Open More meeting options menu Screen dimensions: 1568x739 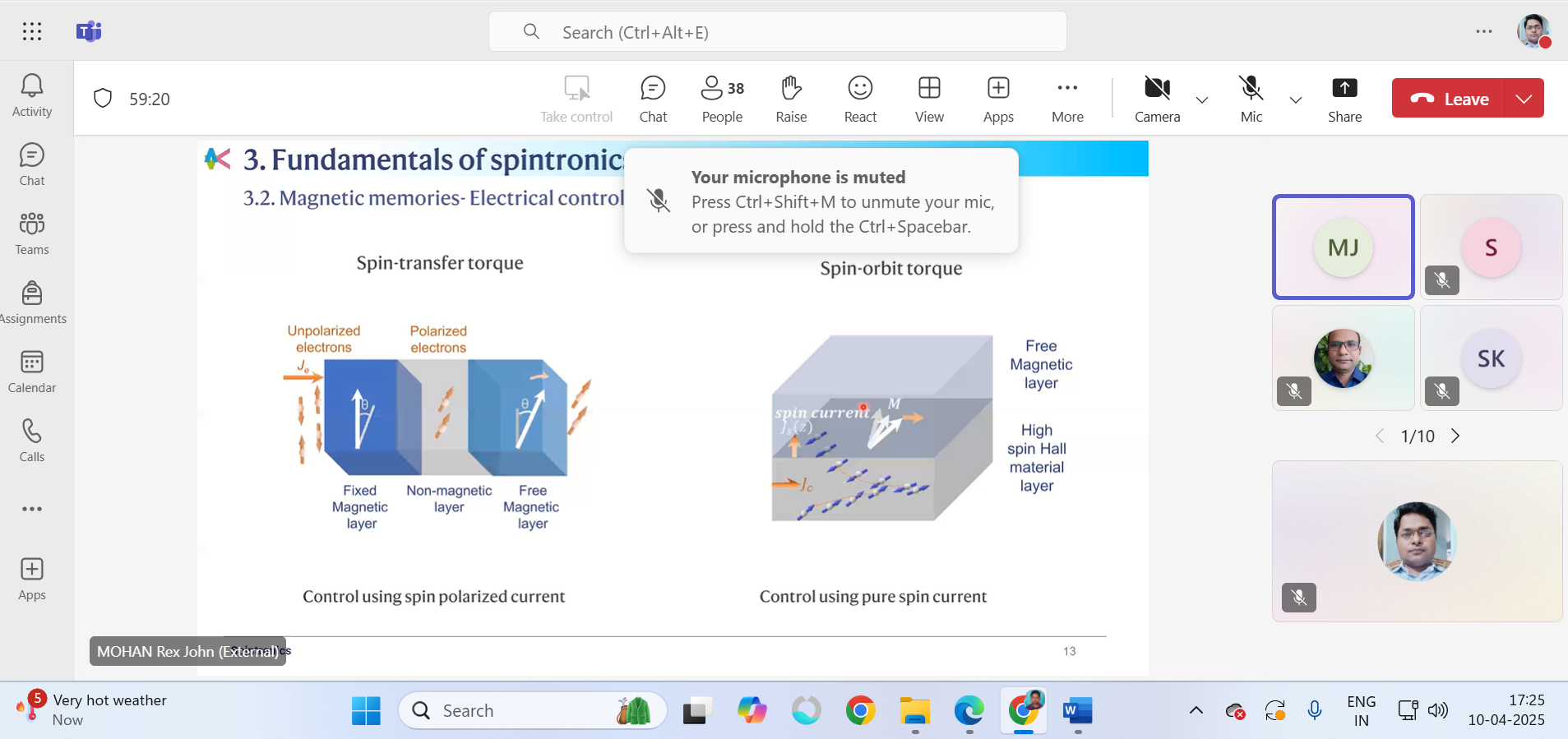coord(1067,99)
